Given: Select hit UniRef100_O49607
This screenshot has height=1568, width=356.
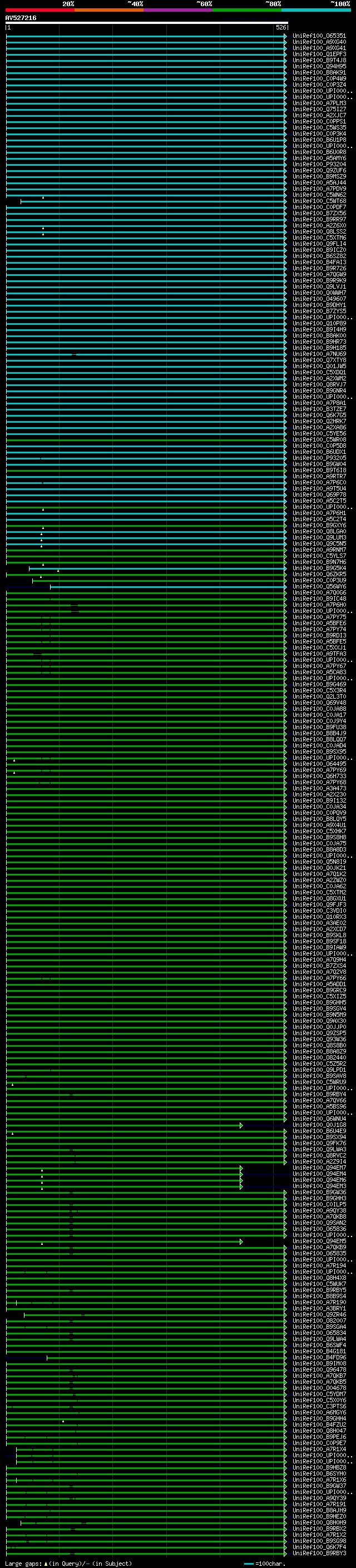Looking at the screenshot, I should pyautogui.click(x=319, y=299).
